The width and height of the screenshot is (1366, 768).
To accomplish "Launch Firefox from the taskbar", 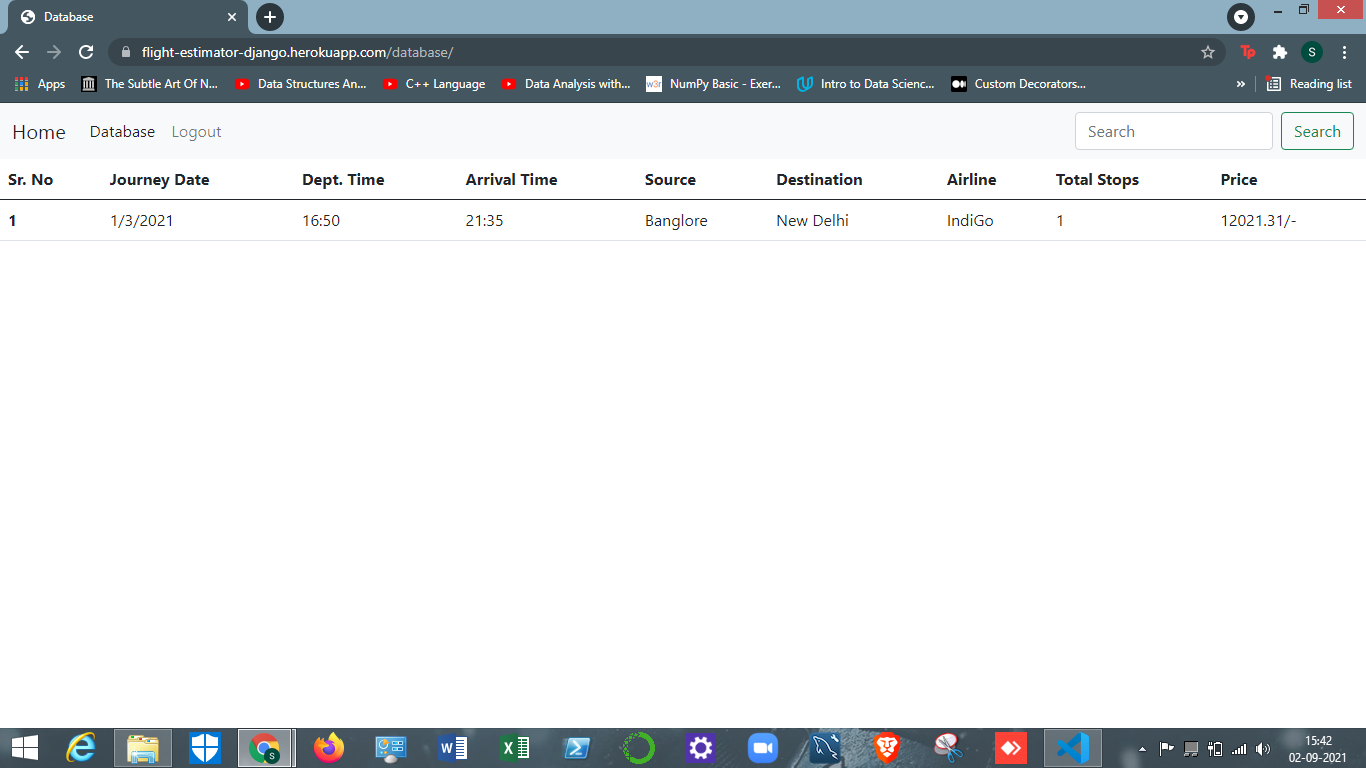I will tap(328, 748).
